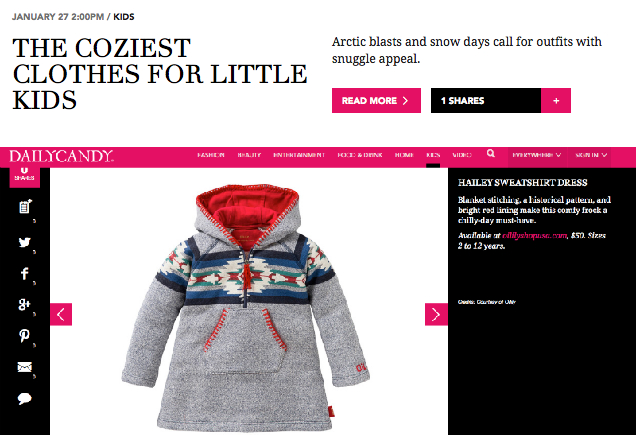Open the Fashion menu section
636x435 pixels.
coord(211,155)
